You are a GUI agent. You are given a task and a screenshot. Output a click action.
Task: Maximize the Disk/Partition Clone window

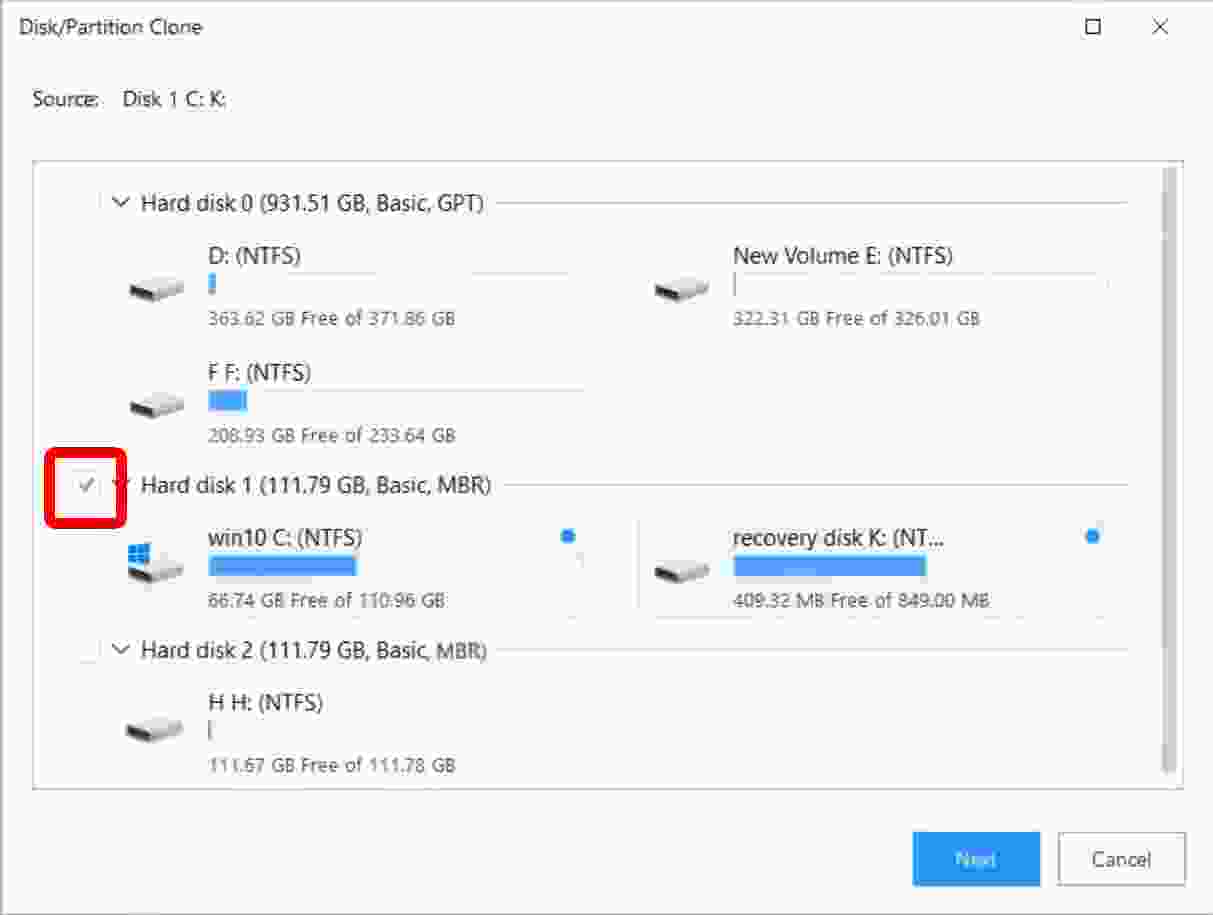pyautogui.click(x=1093, y=27)
